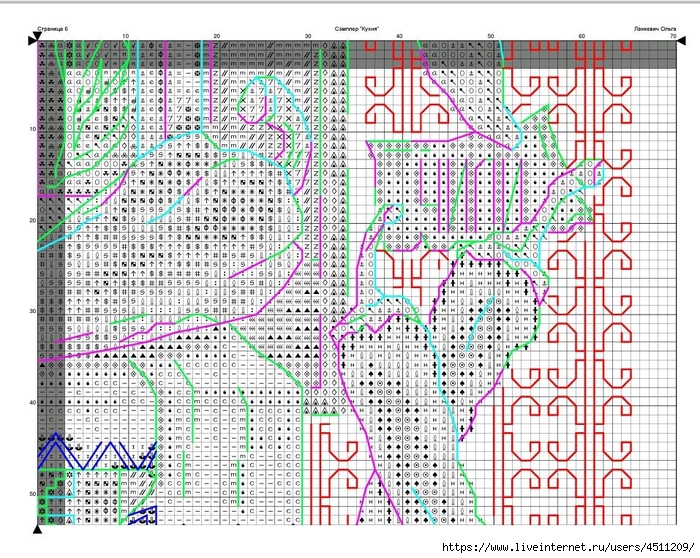
Task: Select column number 40 on the horizontal ruler
Action: tap(399, 36)
